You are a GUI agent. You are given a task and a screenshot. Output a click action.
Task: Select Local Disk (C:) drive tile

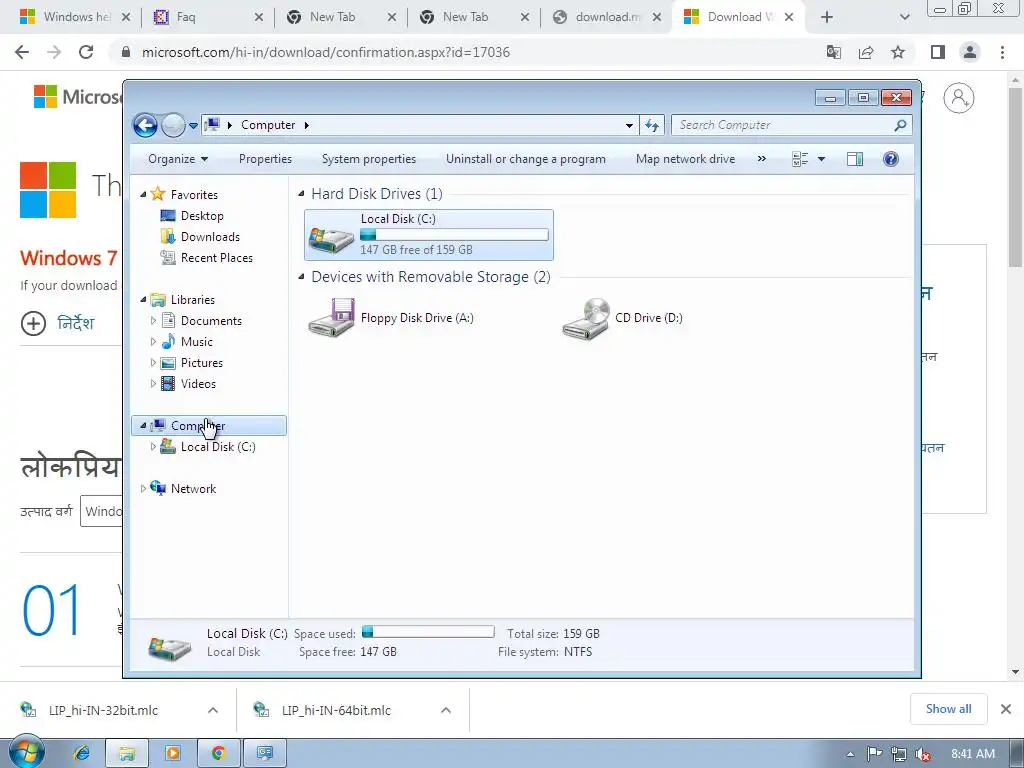(429, 235)
